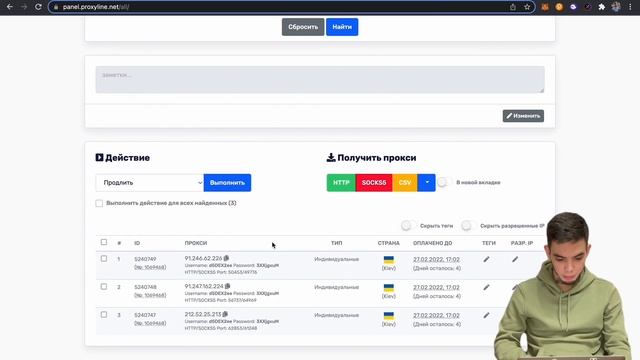Open the Extensions puzzle icon
Image resolution: width=640 pixels, height=360 pixels.
click(602, 7)
